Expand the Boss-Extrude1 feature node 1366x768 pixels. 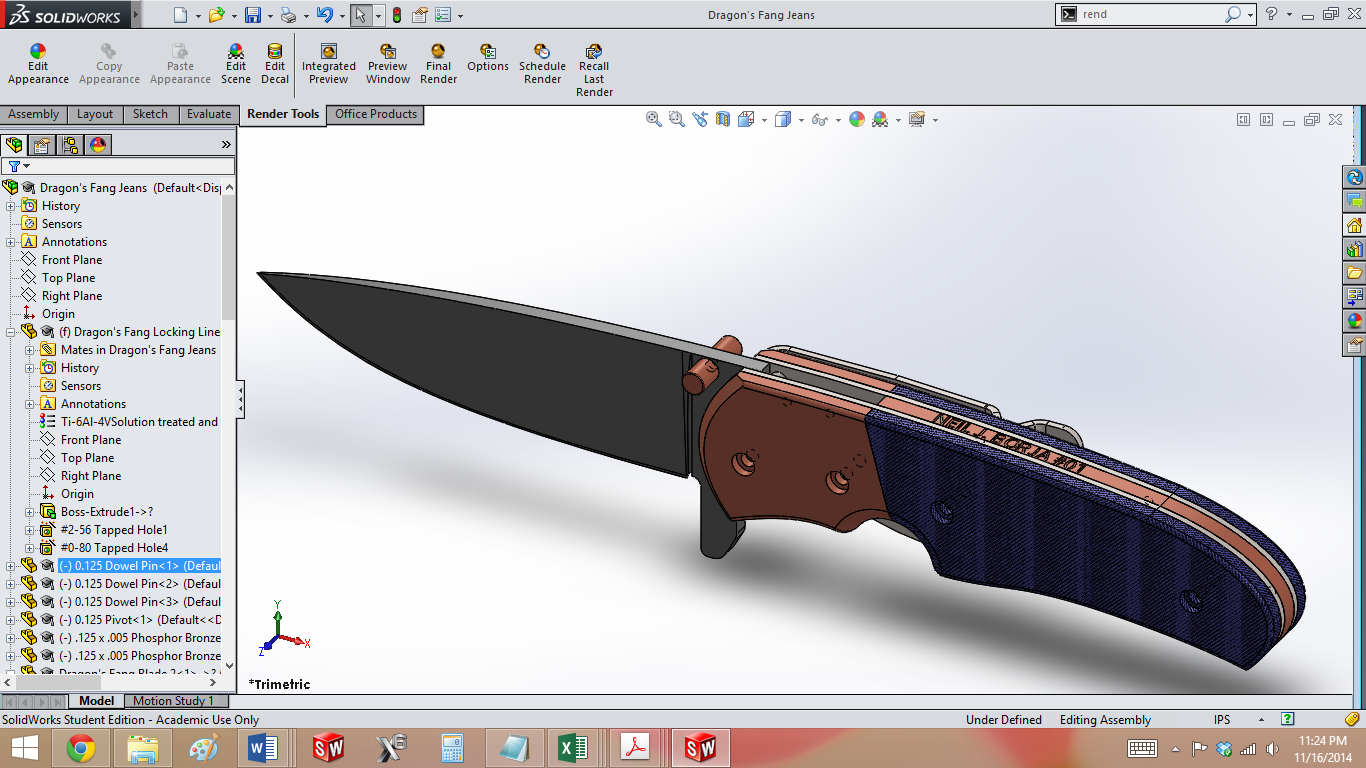[x=30, y=512]
